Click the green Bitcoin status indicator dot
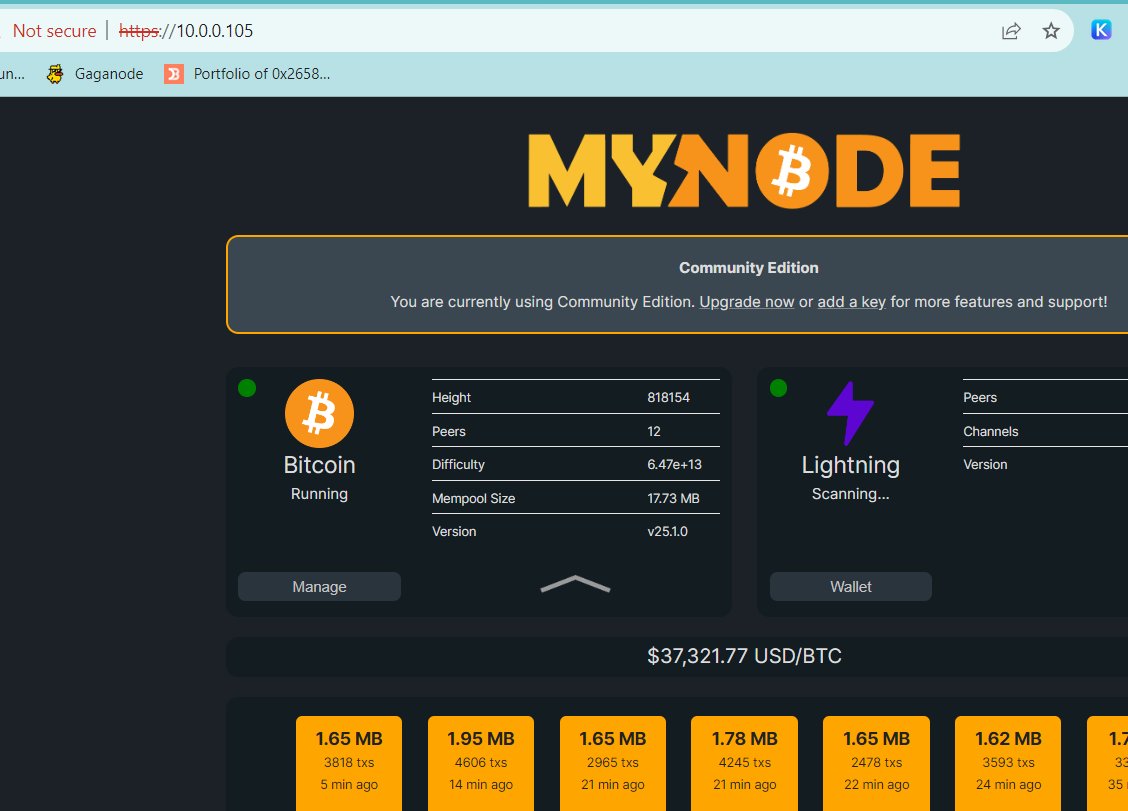The width and height of the screenshot is (1128, 811). 247,389
